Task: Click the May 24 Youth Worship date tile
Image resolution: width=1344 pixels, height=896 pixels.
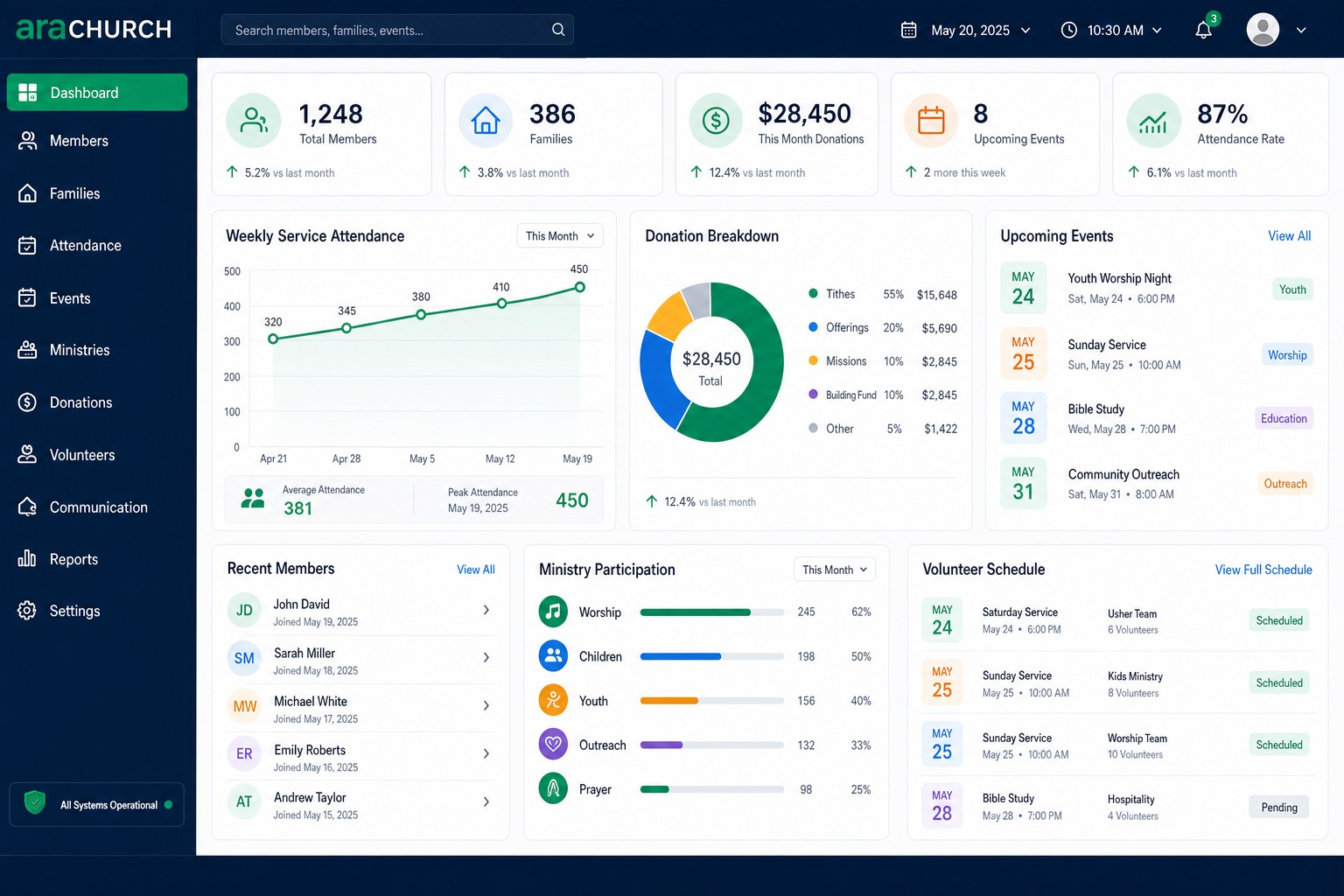Action: pyautogui.click(x=1023, y=287)
